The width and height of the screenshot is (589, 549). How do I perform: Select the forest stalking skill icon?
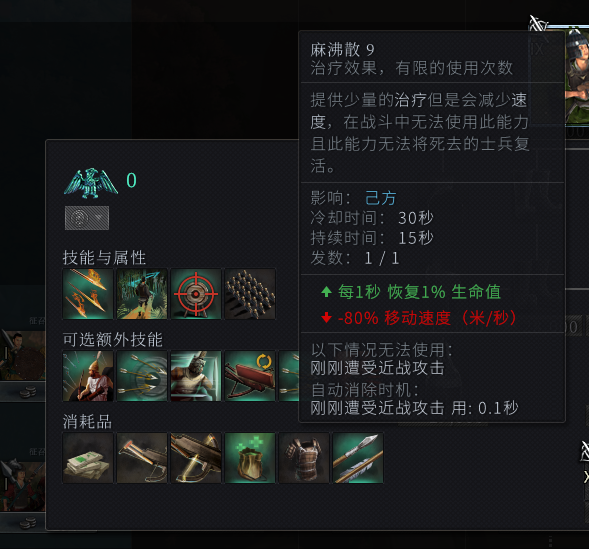(x=142, y=294)
